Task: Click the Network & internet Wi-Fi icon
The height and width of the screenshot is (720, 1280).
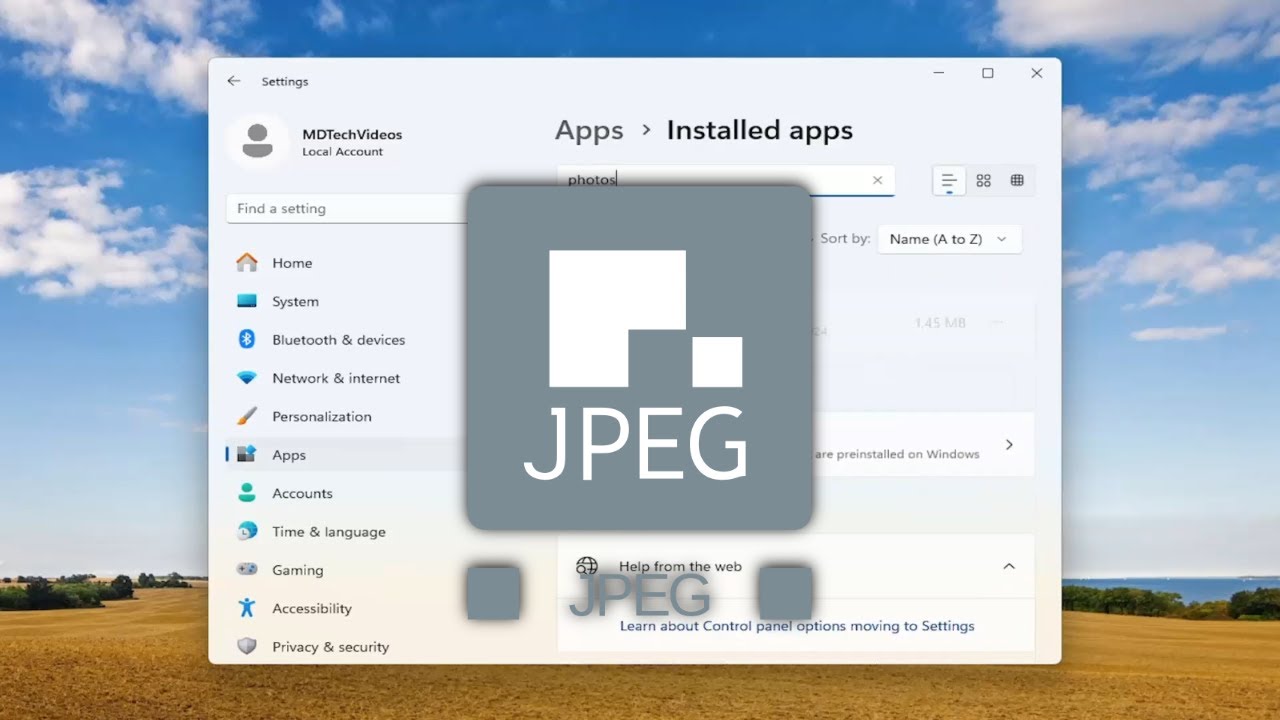Action: 247,378
